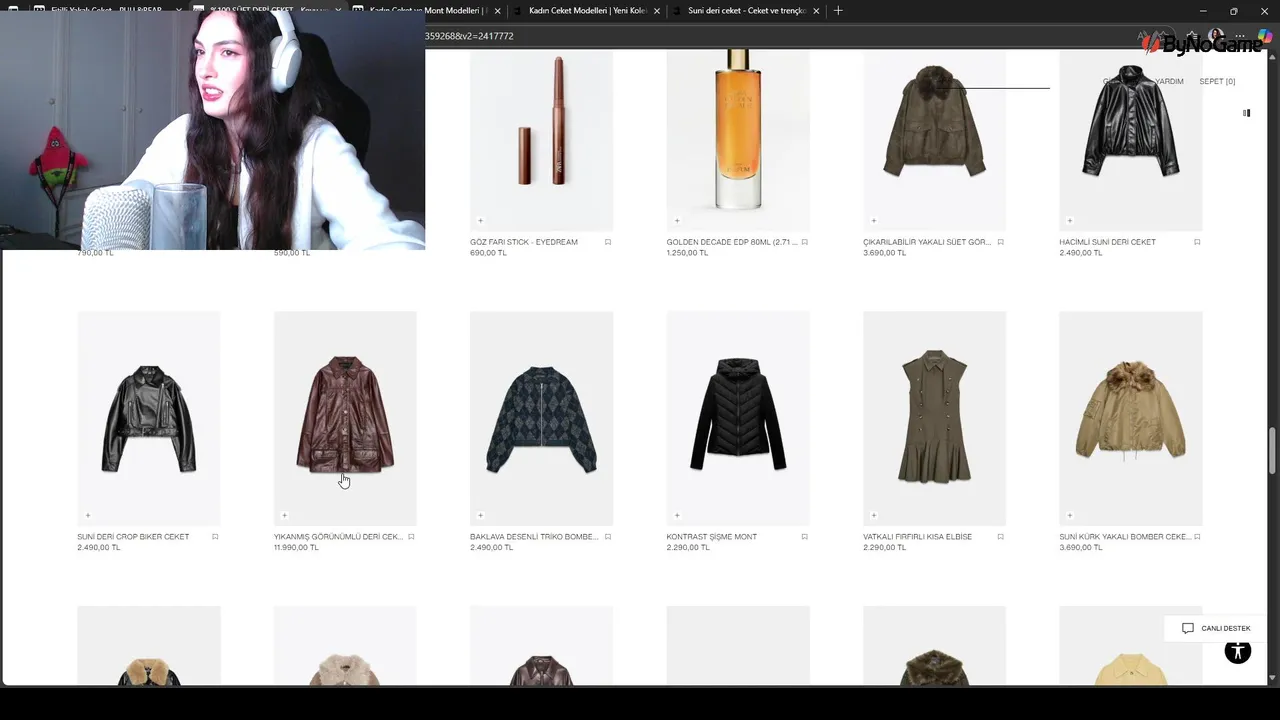Open a new browser tab with the plus

[838, 11]
